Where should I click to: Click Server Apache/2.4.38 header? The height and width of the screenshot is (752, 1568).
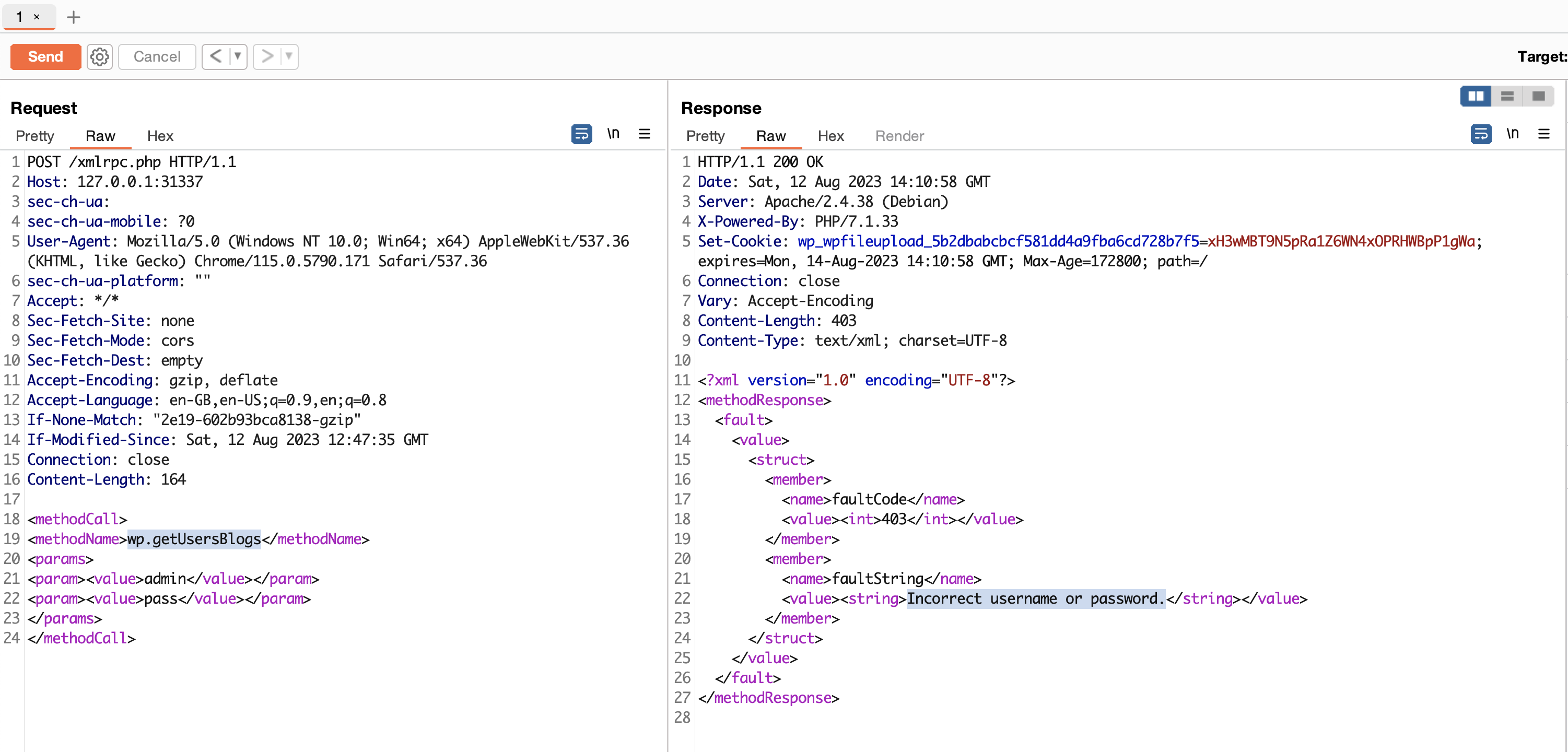(x=823, y=202)
